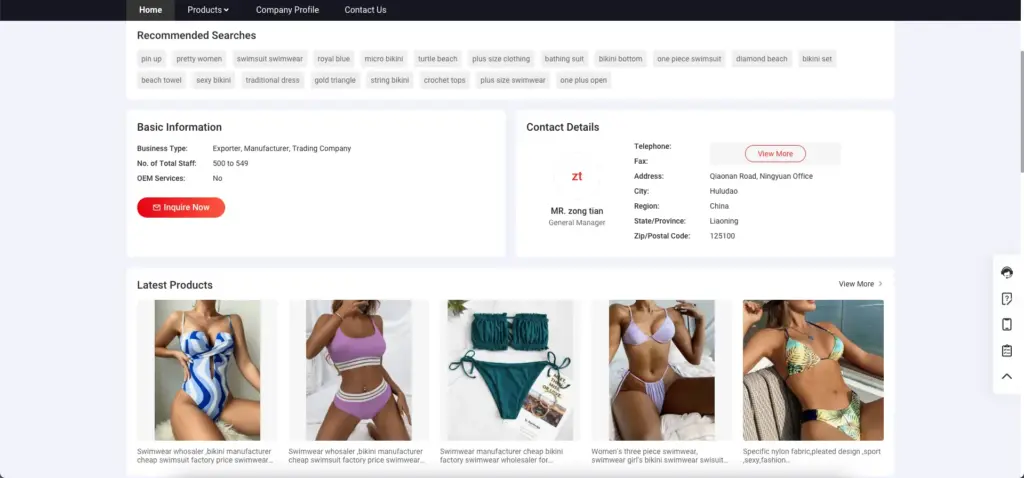Select the 'one plus open' tag
Image resolution: width=1024 pixels, height=478 pixels.
(x=583, y=80)
